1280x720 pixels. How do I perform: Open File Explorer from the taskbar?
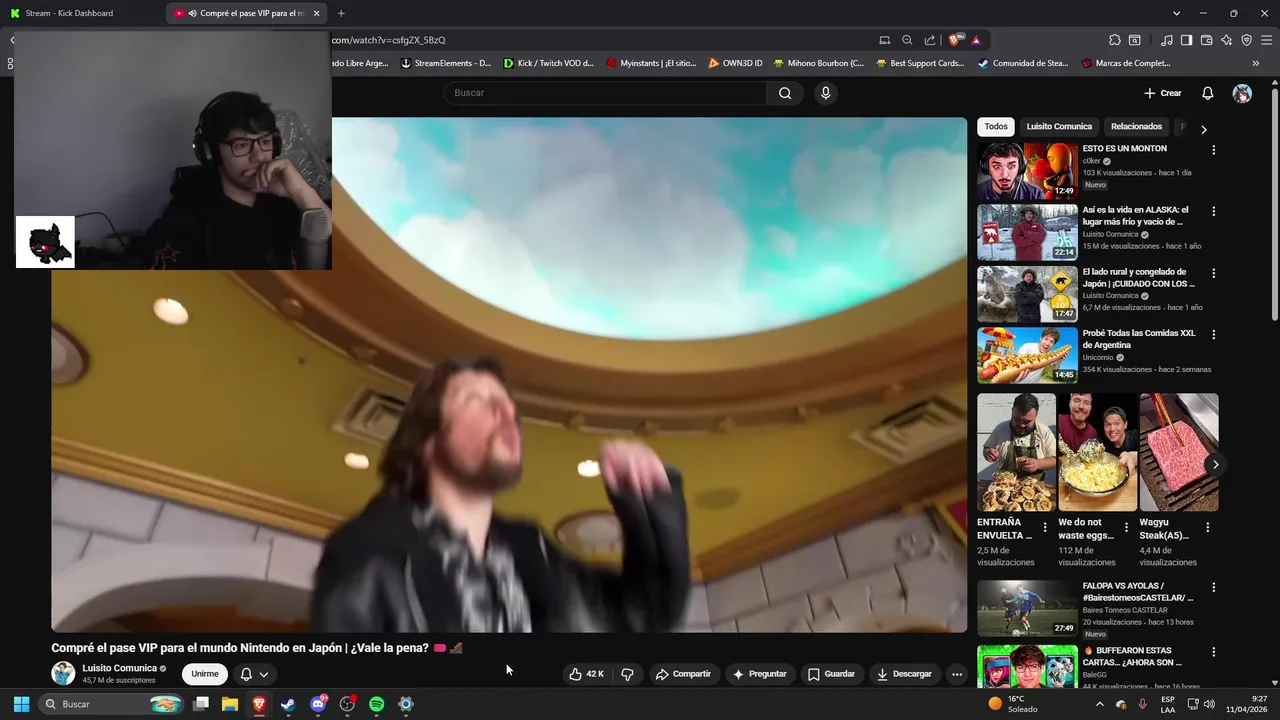tap(229, 704)
